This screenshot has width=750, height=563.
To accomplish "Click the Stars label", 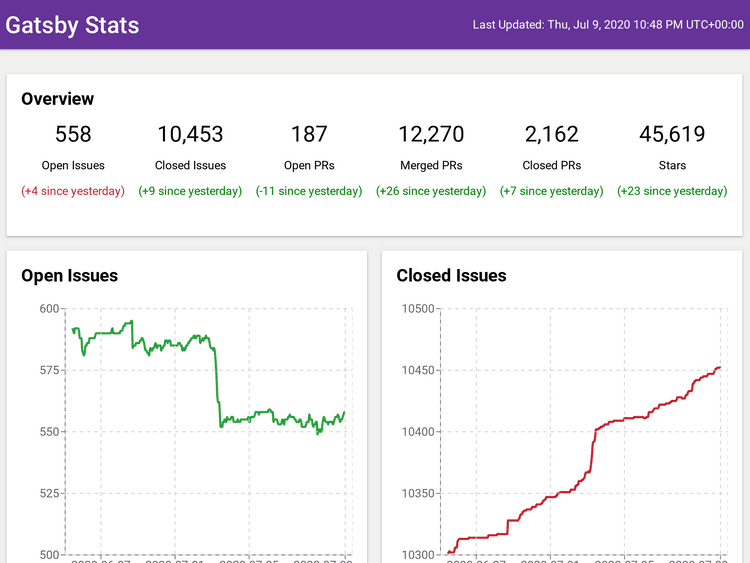I will click(672, 165).
